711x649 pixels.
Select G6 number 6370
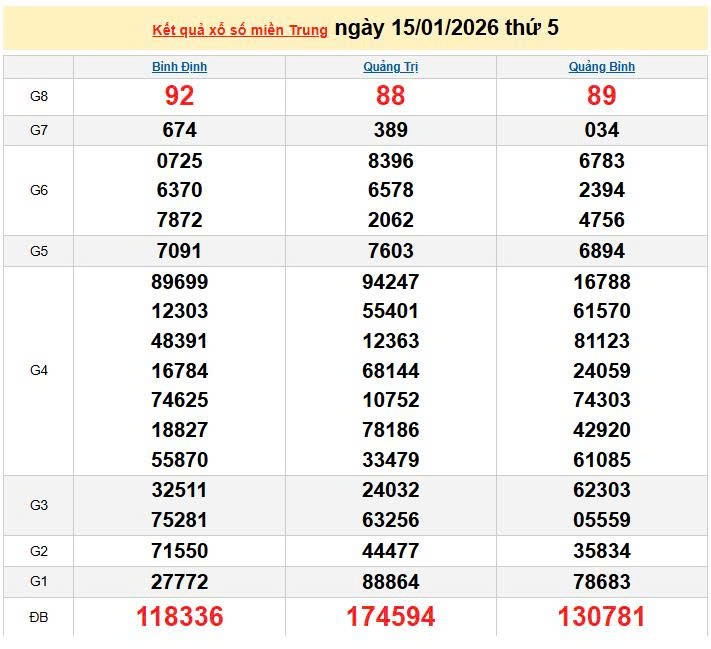coord(180,190)
